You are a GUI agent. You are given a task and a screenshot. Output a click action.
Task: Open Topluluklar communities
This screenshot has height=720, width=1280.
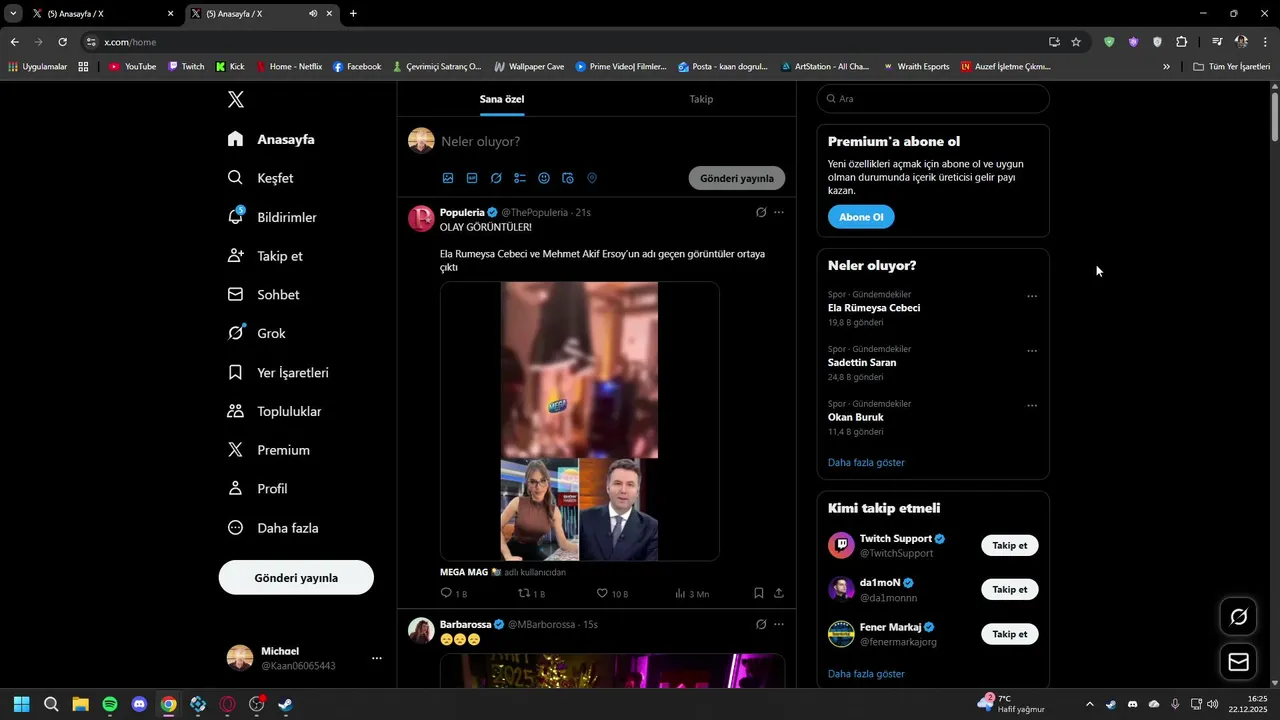click(275, 411)
